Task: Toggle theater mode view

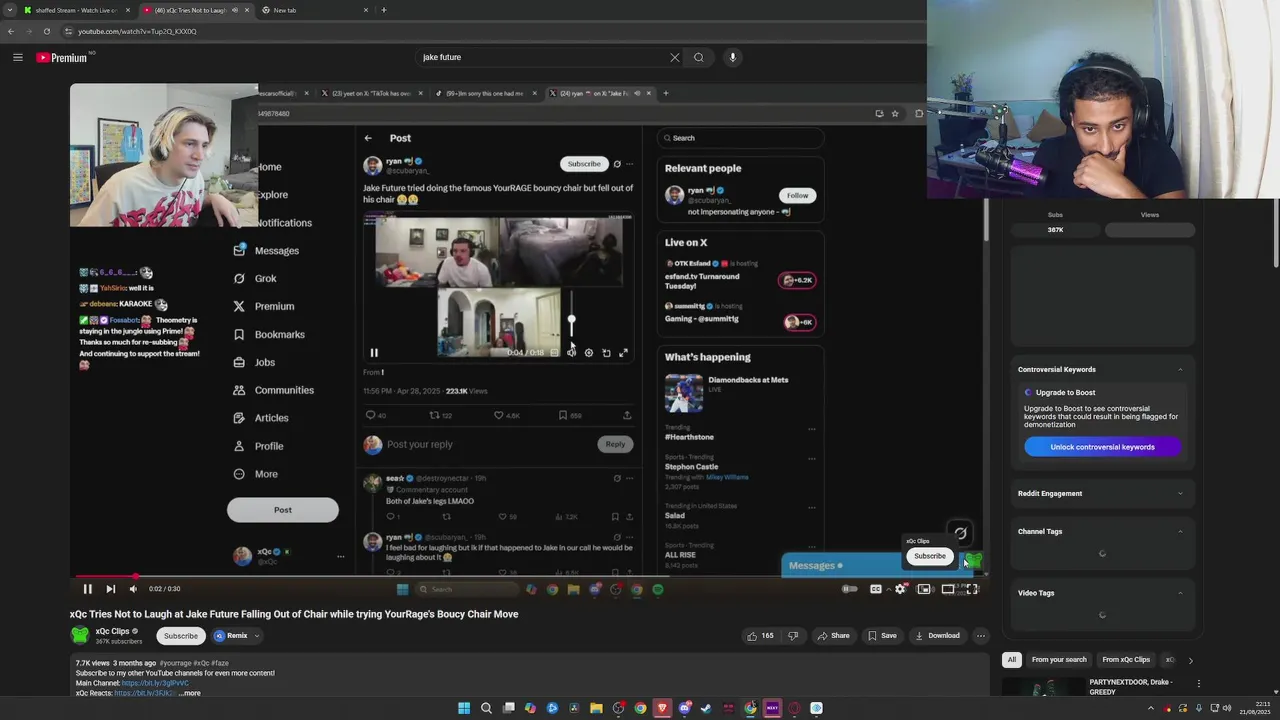Action: (x=948, y=589)
